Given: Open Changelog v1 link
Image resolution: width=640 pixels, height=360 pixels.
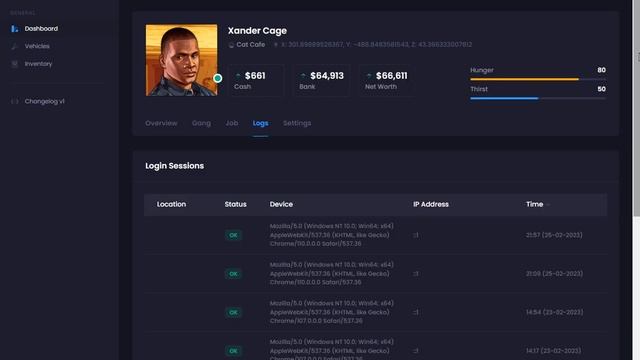Looking at the screenshot, I should coord(44,101).
